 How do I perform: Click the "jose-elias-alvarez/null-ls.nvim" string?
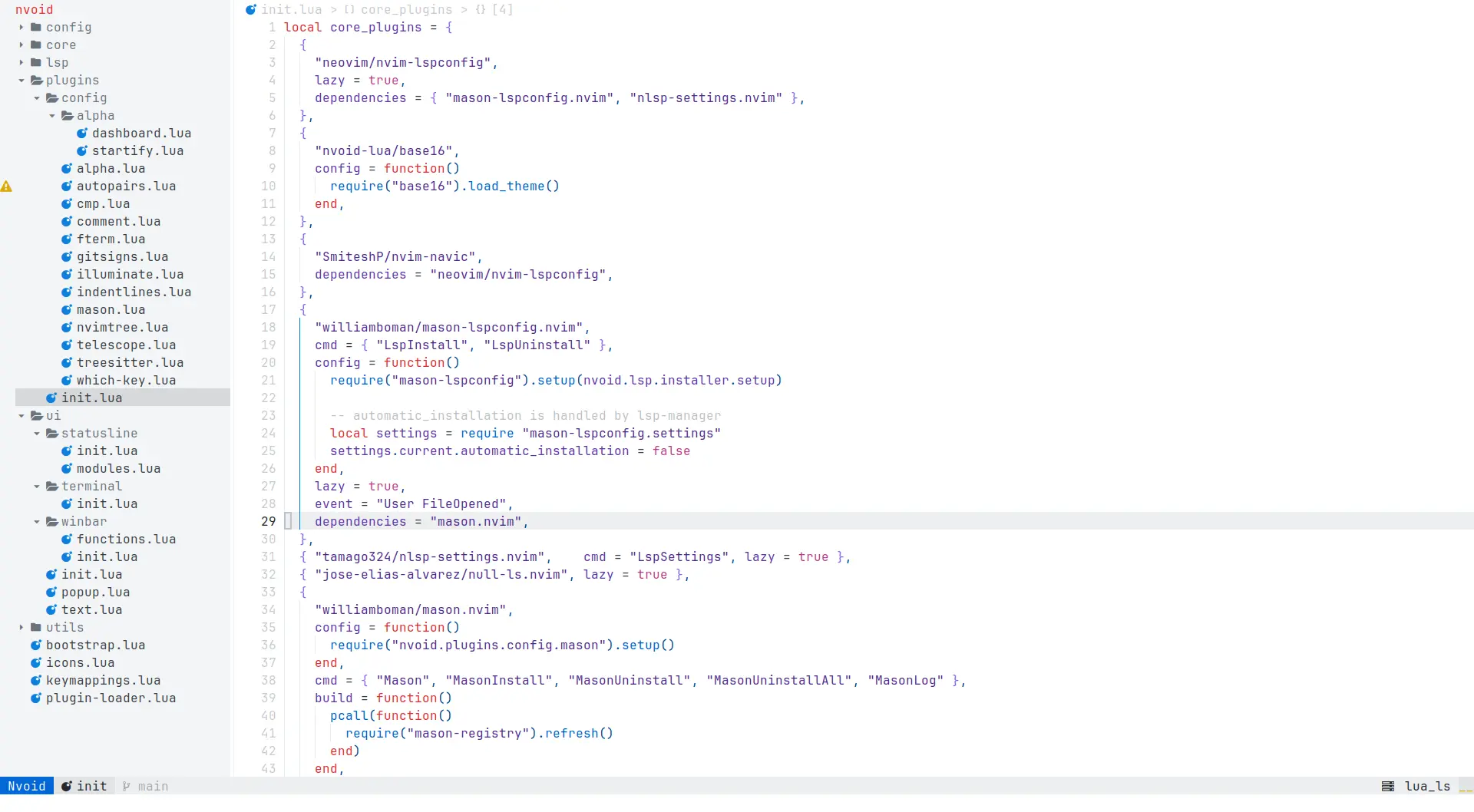[x=441, y=575]
